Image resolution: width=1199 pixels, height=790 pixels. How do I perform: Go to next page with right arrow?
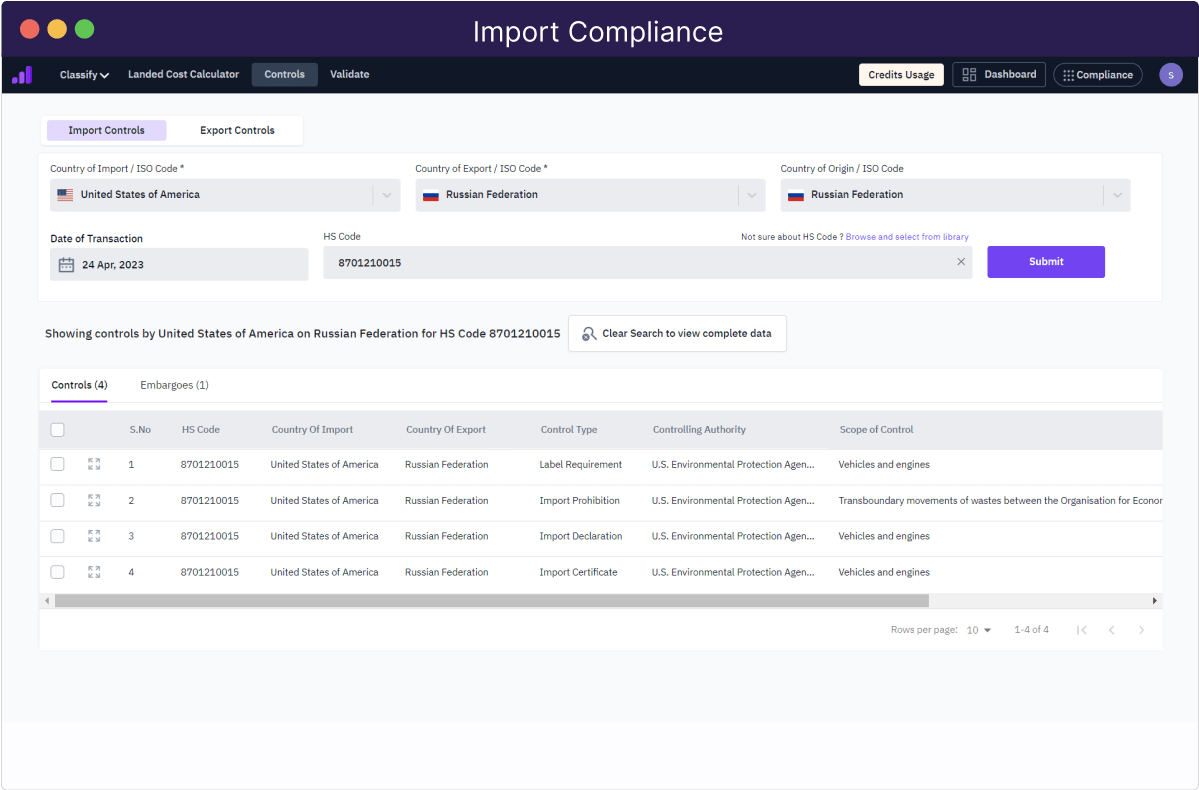point(1141,629)
